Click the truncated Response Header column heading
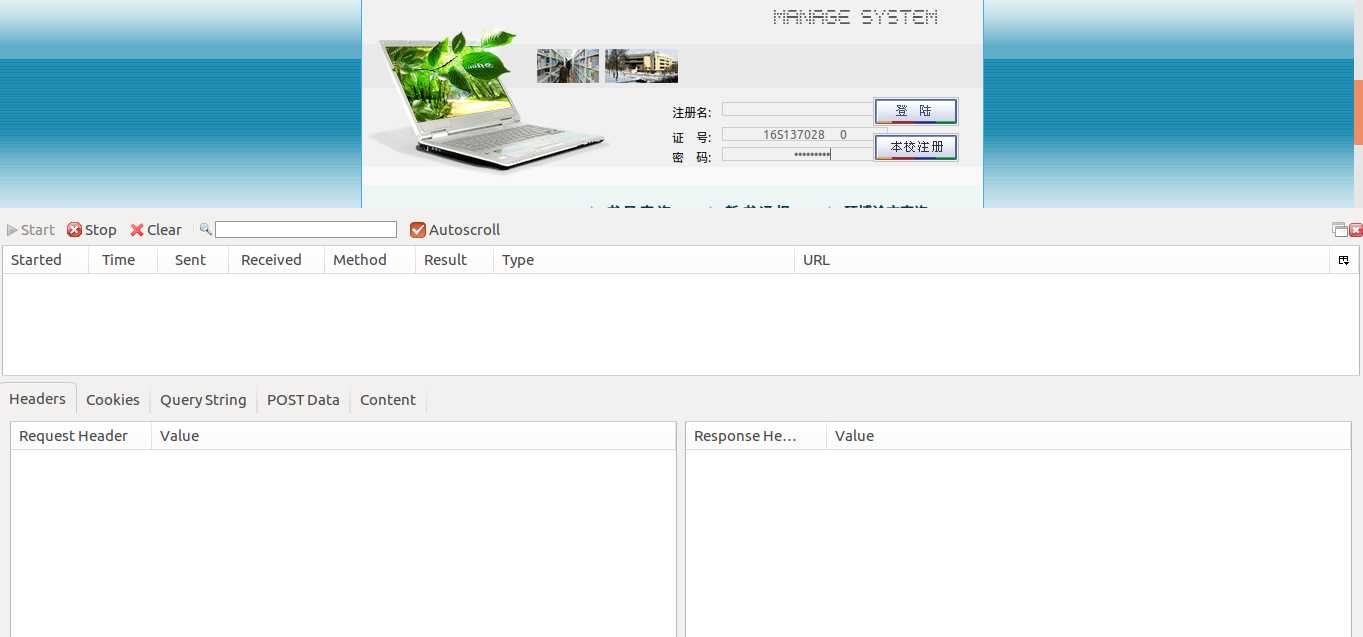This screenshot has width=1363, height=637. pos(756,436)
